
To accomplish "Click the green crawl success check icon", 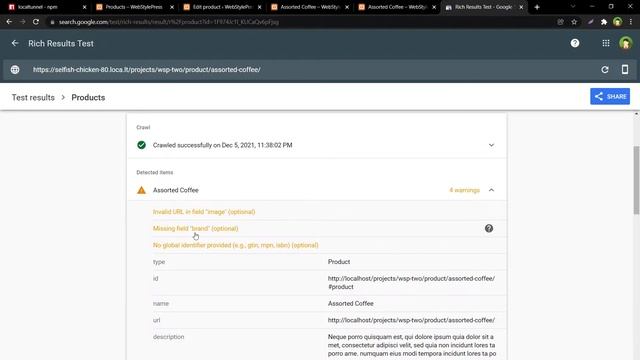I will tap(141, 145).
